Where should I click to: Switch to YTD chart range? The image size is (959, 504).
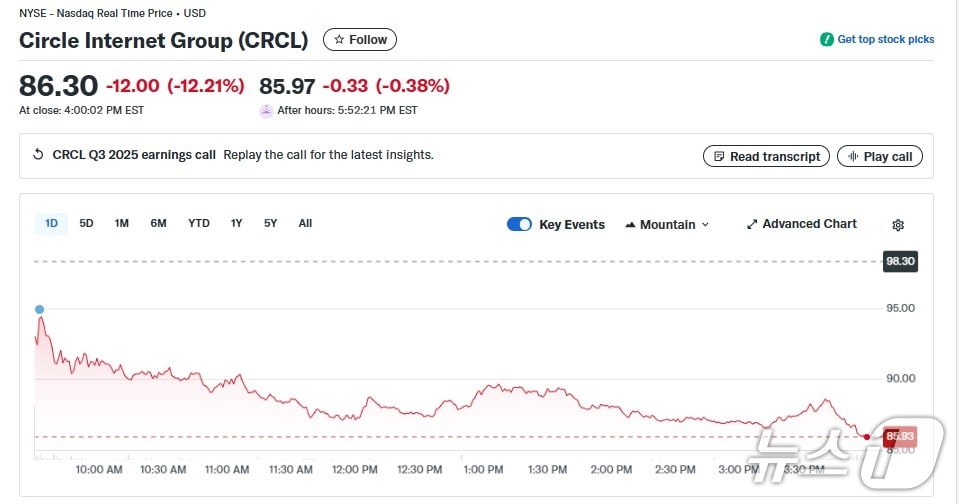pos(199,223)
